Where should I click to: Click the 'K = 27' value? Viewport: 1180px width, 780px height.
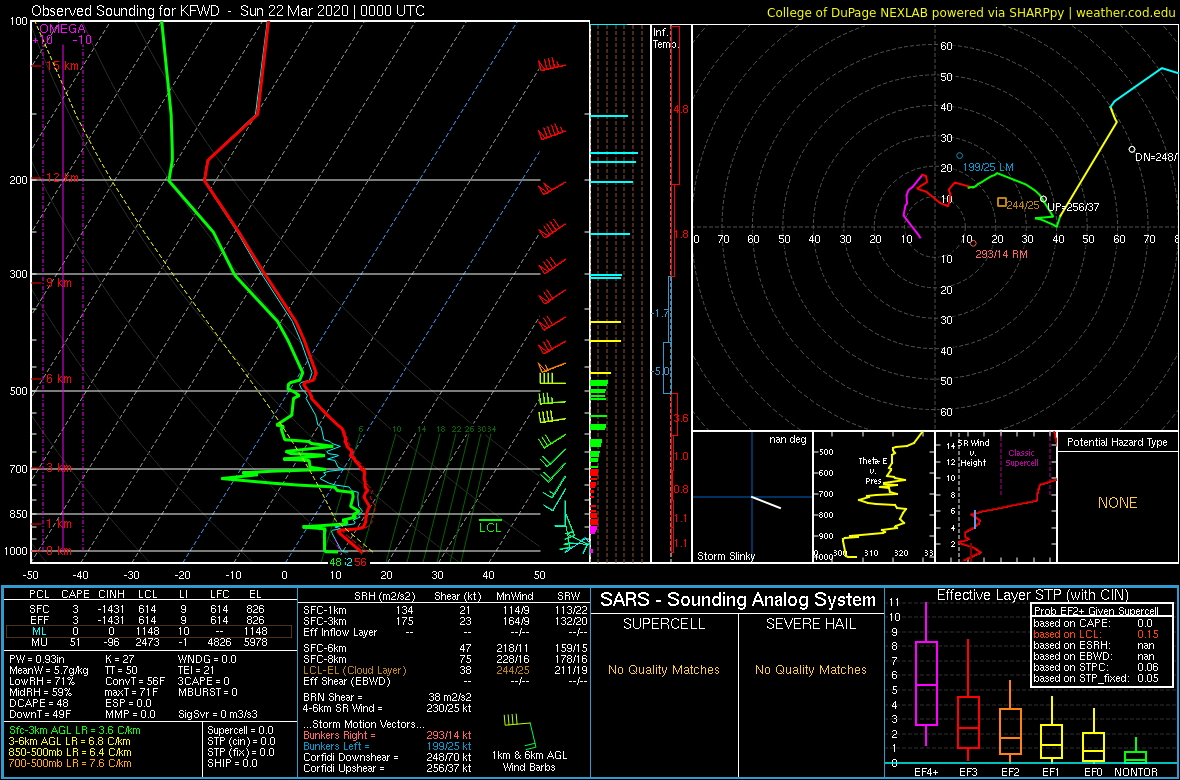pyautogui.click(x=118, y=657)
